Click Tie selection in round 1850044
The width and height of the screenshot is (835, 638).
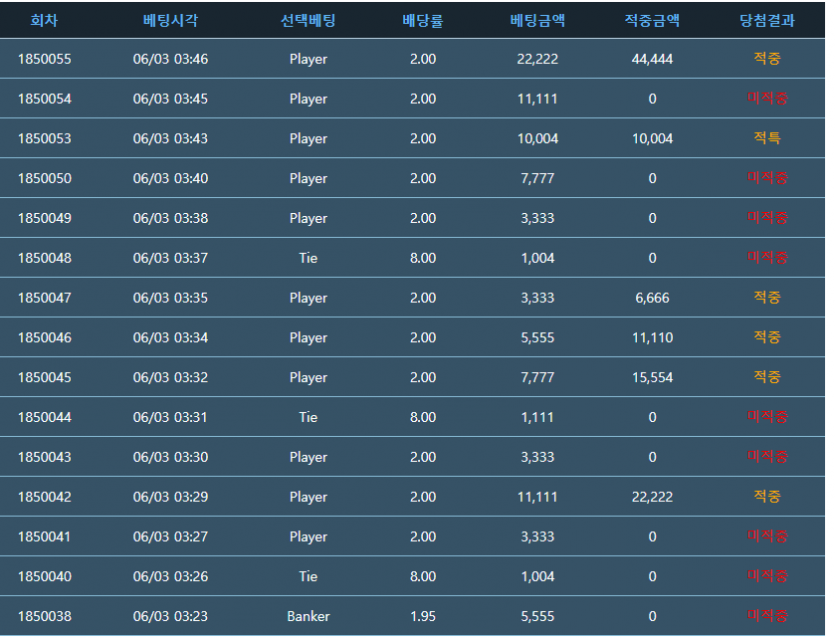click(308, 417)
